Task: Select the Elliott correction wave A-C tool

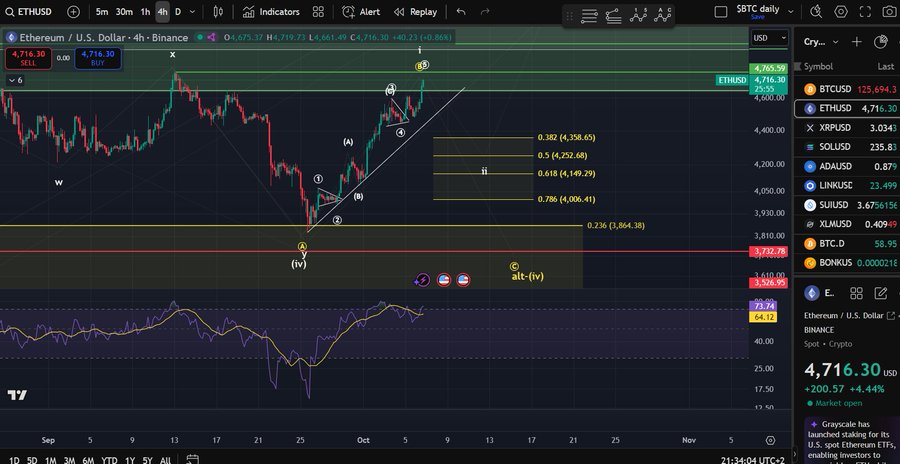Action: pos(662,16)
